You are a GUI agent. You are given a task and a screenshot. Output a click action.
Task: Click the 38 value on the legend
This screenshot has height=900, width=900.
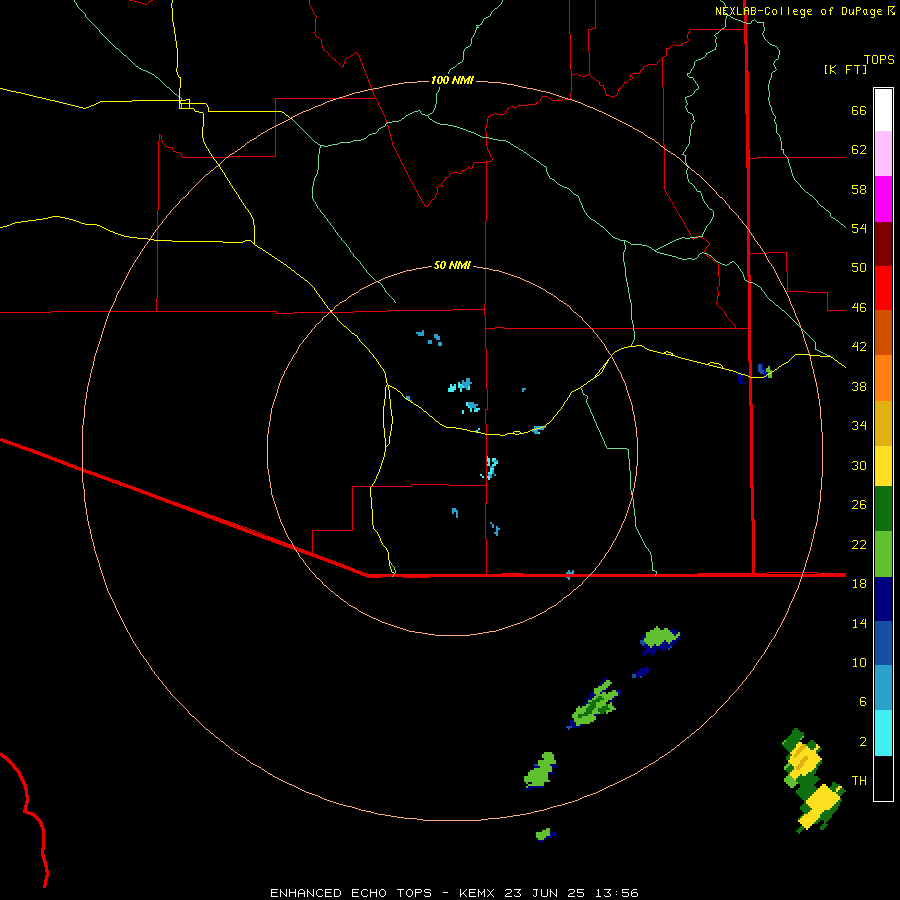859,386
